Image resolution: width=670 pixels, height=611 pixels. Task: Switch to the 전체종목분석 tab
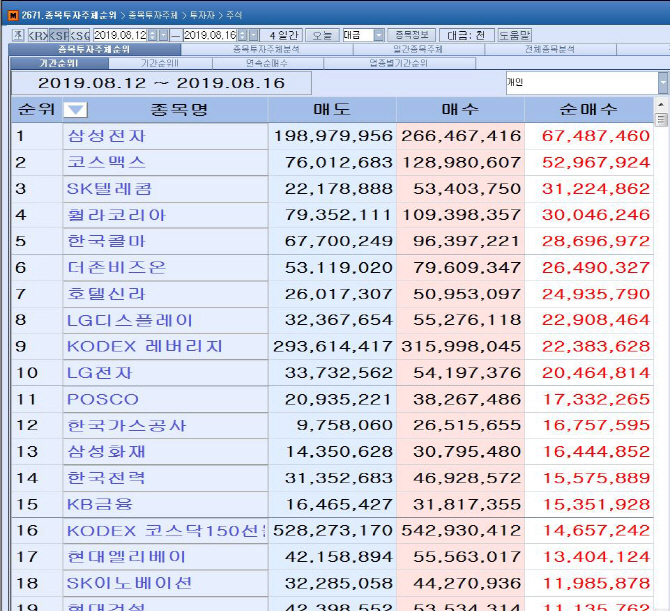pyautogui.click(x=550, y=49)
